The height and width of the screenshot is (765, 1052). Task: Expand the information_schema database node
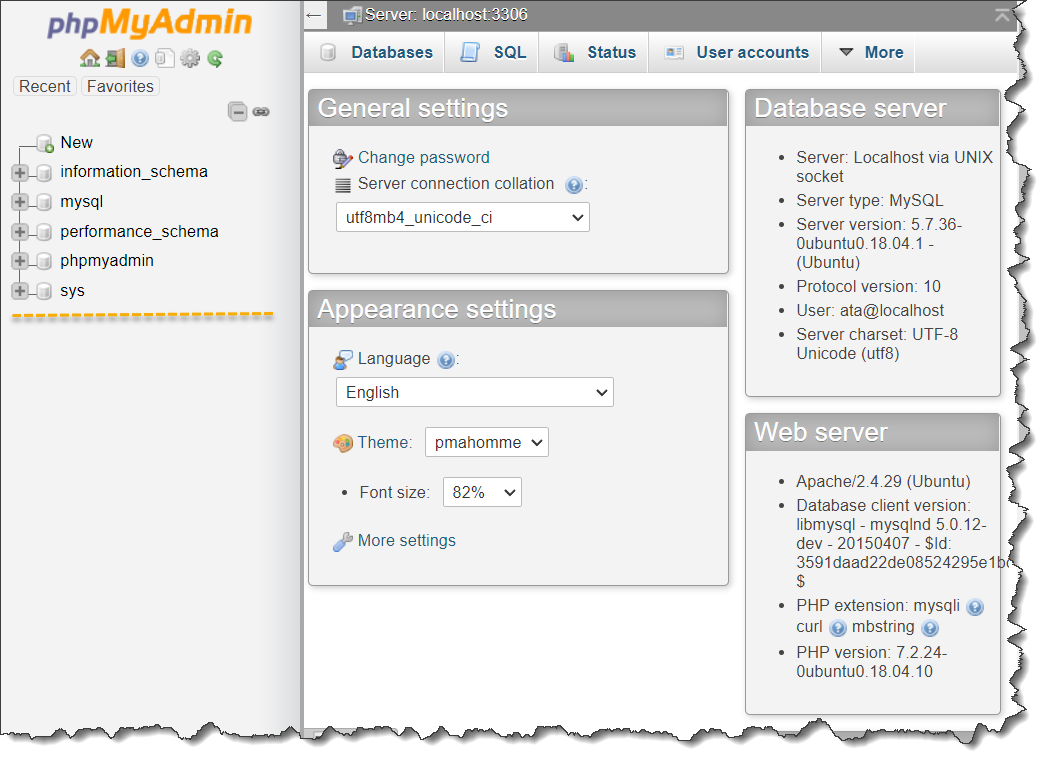pyautogui.click(x=19, y=173)
